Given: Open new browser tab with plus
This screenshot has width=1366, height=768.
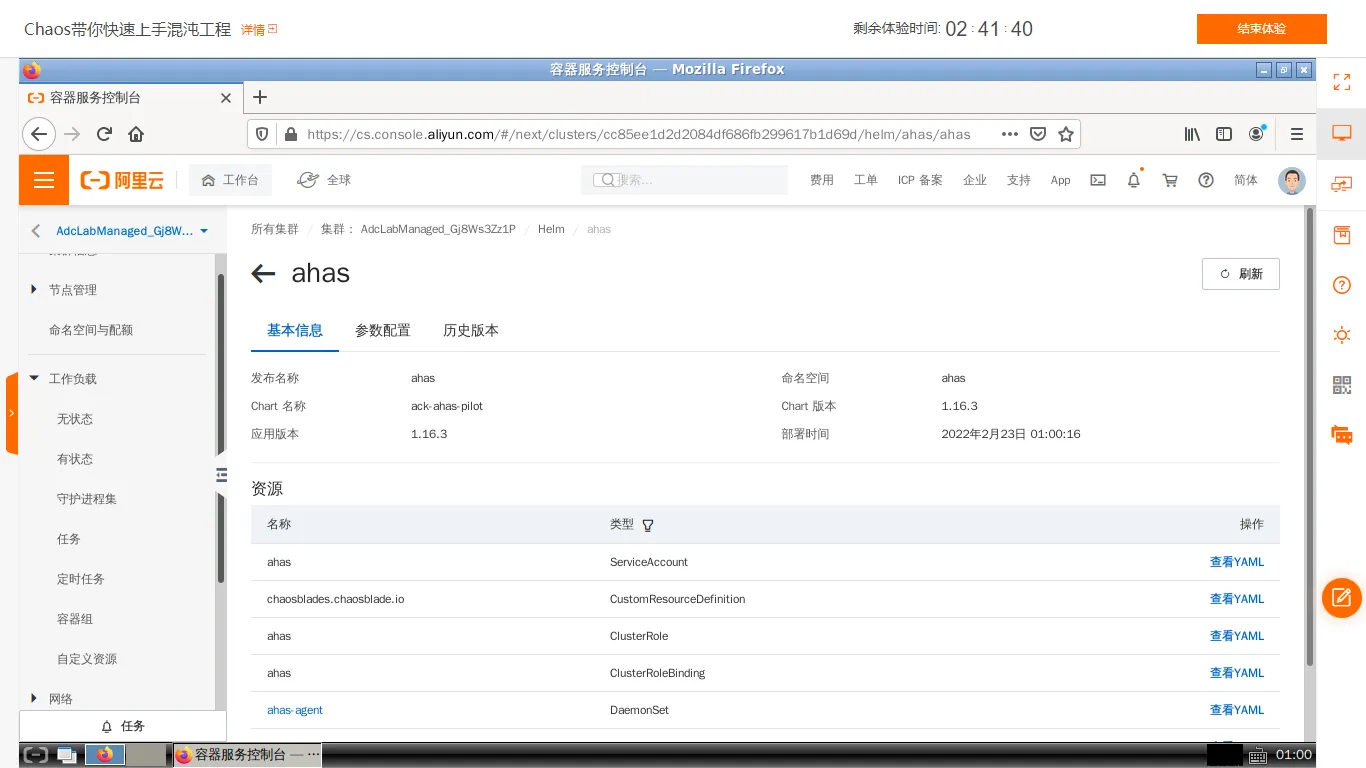Looking at the screenshot, I should tap(260, 97).
